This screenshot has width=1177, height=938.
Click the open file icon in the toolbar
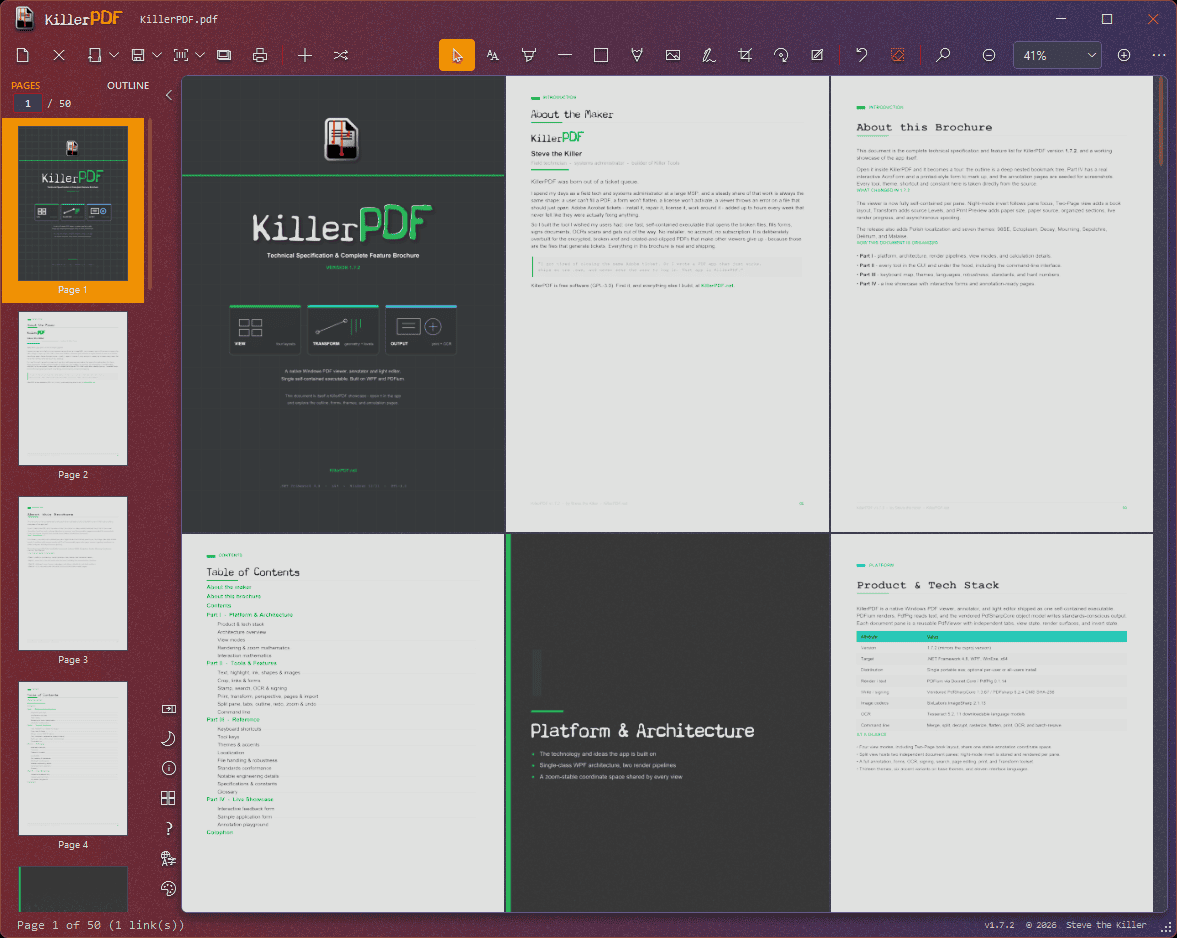coord(95,56)
